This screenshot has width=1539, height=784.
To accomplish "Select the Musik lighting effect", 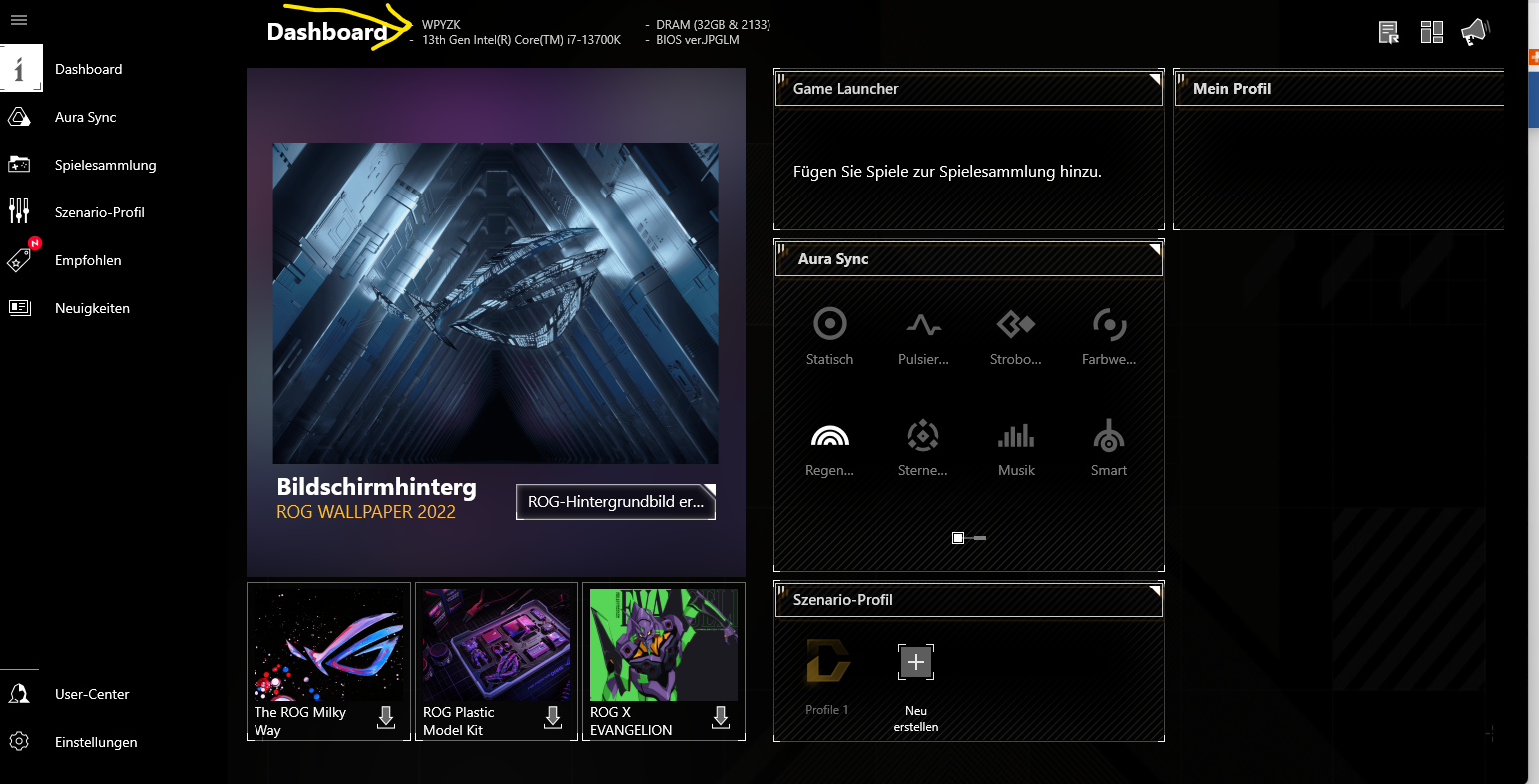I will click(x=1016, y=448).
